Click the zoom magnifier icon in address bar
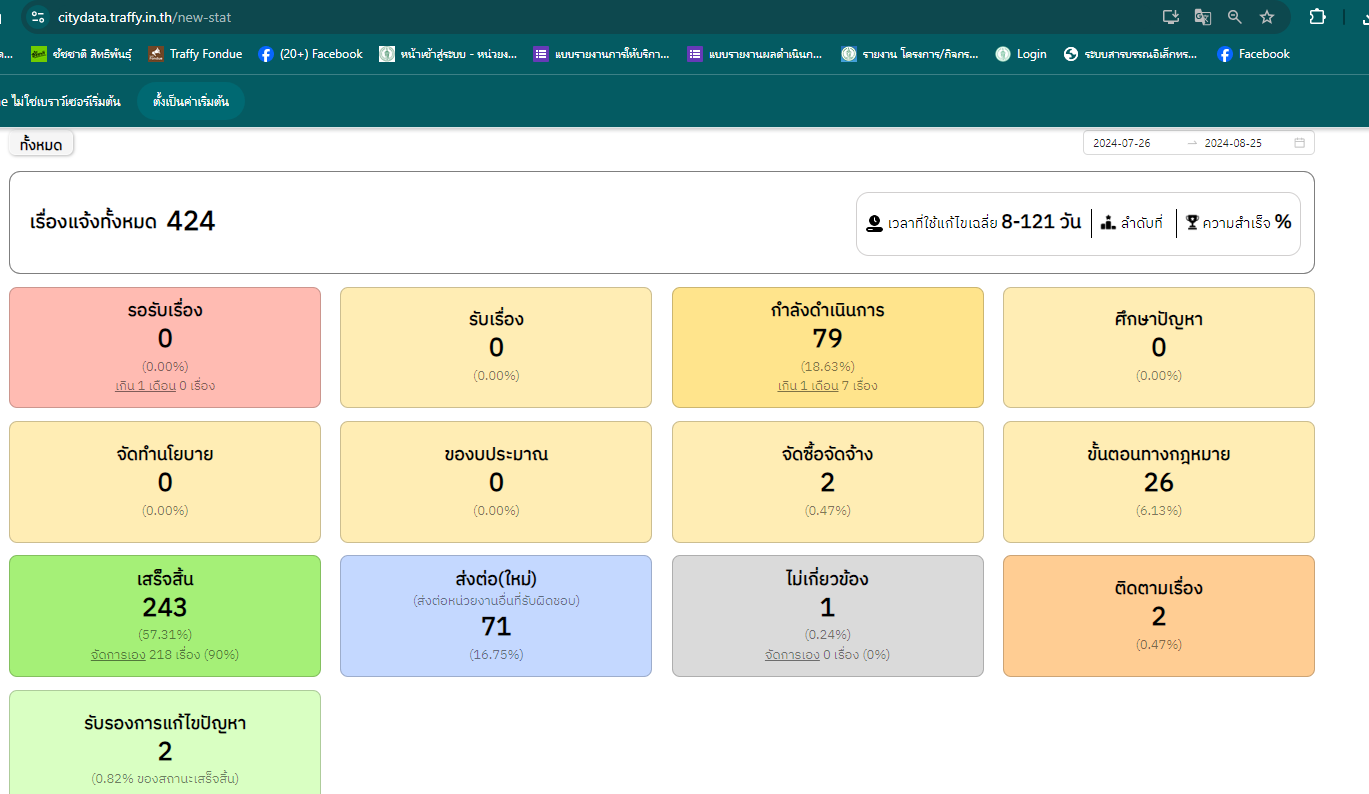1369x794 pixels. coord(1235,17)
